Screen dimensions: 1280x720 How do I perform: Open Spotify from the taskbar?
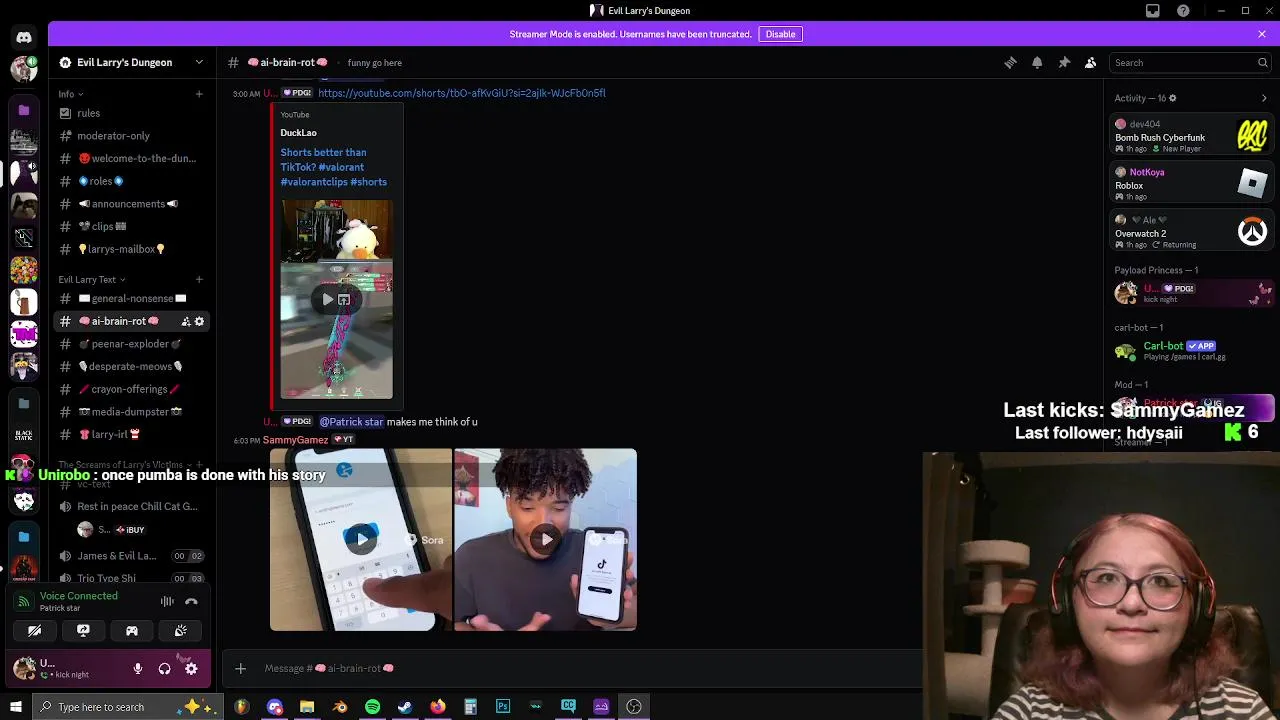coord(372,707)
